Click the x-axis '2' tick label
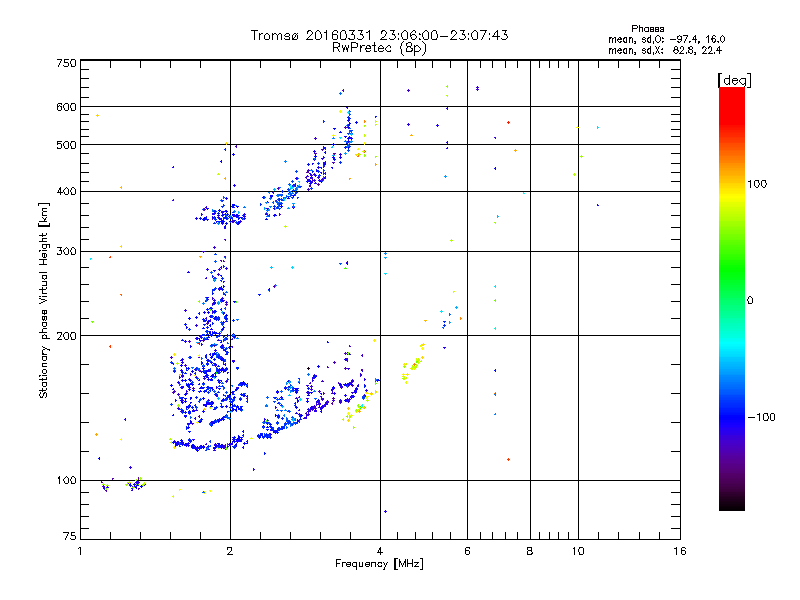This screenshot has width=800, height=600. 230,551
